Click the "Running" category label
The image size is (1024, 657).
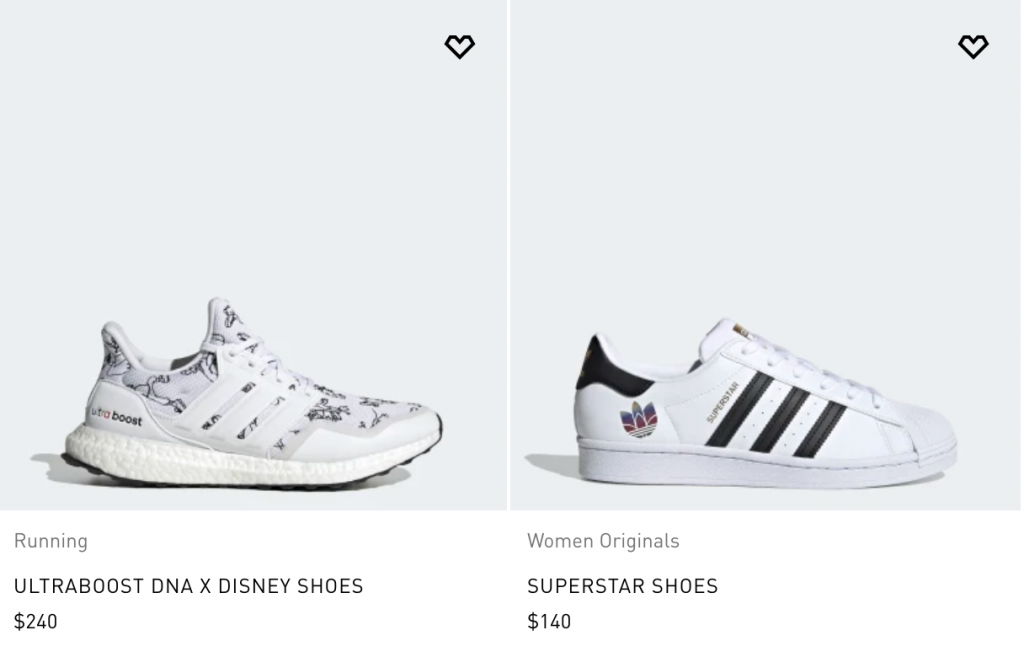(51, 541)
